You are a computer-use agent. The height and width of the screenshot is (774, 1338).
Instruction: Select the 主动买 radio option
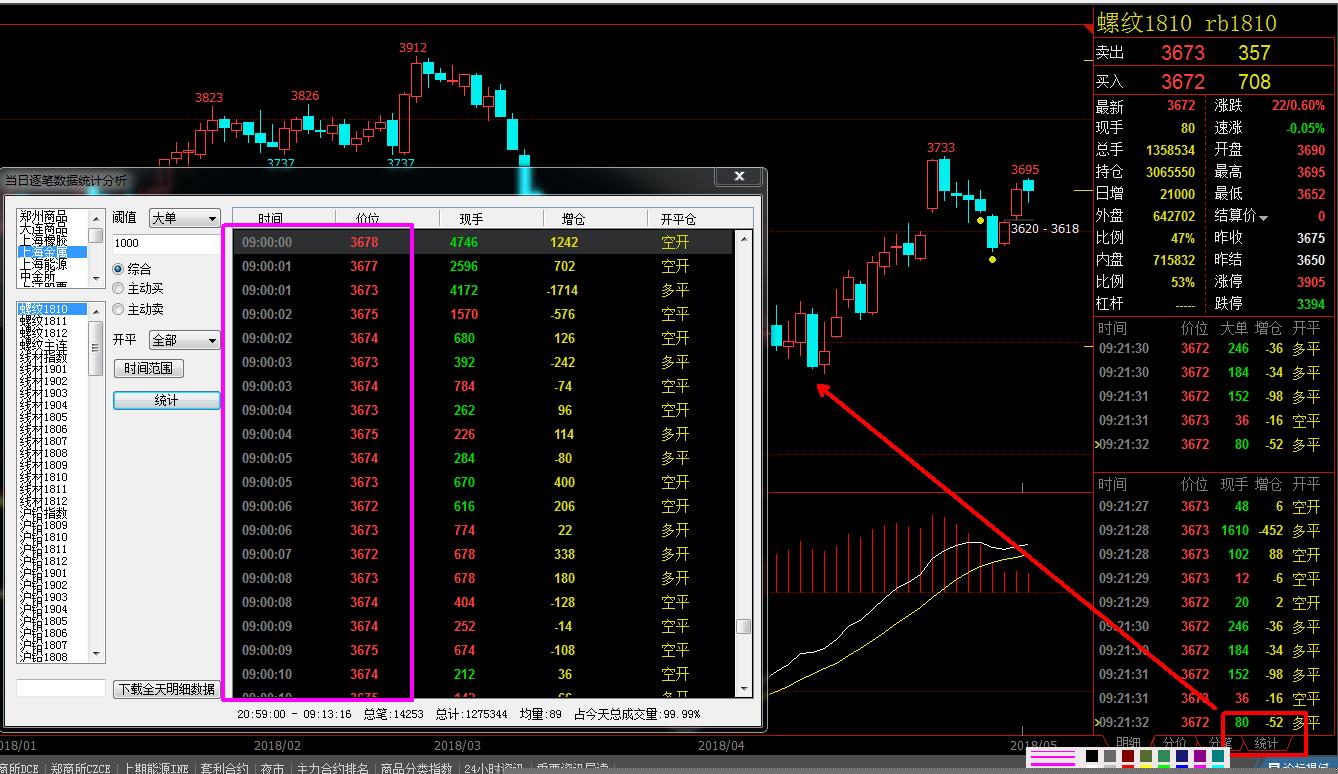point(119,289)
